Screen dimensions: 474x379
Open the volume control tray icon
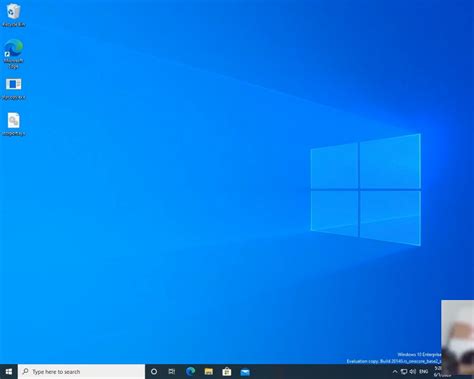(413, 371)
